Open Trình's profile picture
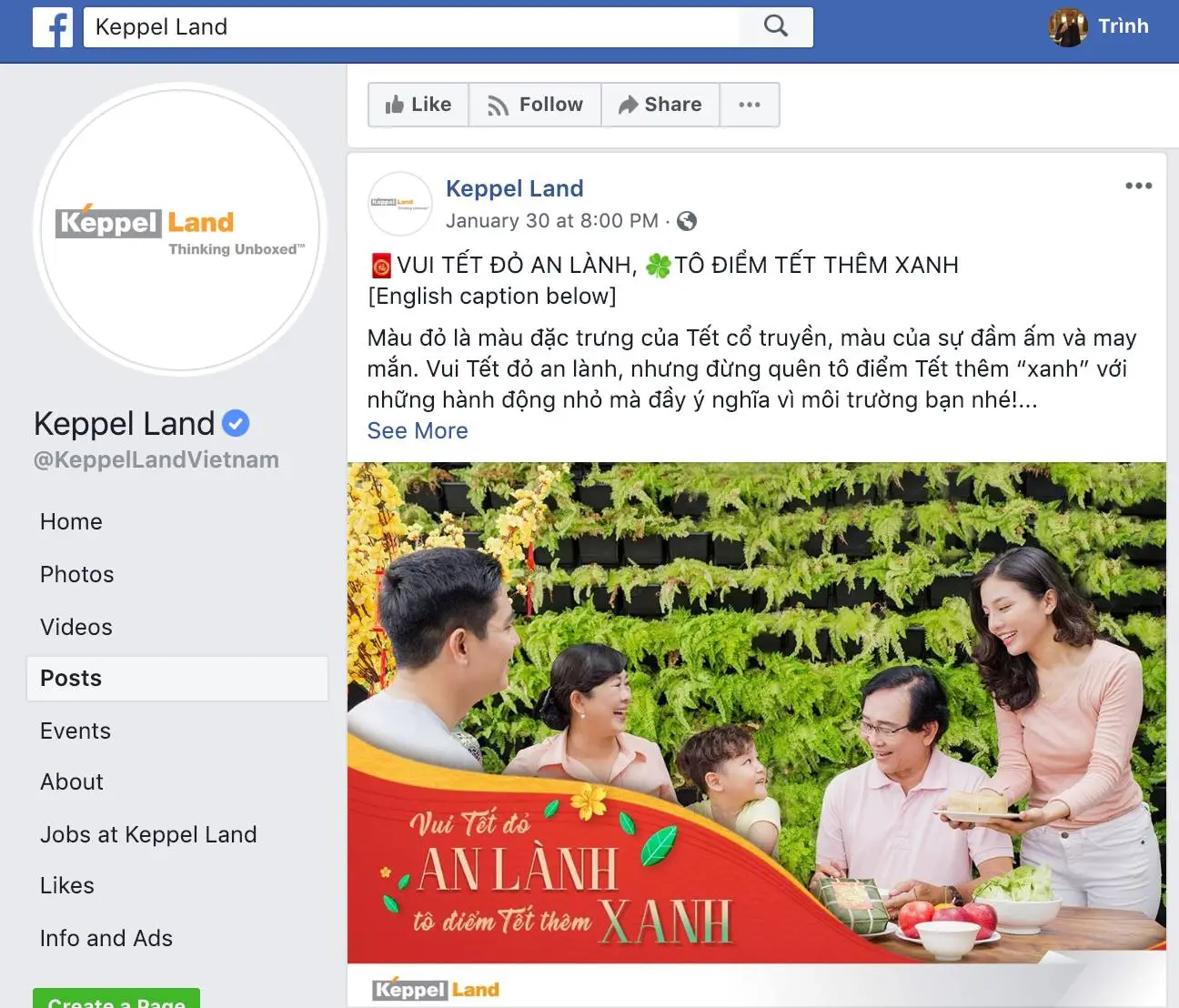The width and height of the screenshot is (1179, 1008). [1068, 26]
